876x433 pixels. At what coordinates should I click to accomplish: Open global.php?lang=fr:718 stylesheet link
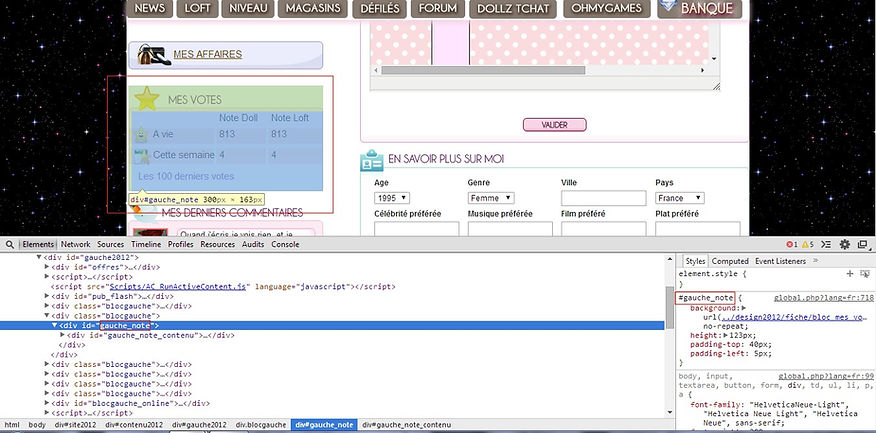click(823, 298)
